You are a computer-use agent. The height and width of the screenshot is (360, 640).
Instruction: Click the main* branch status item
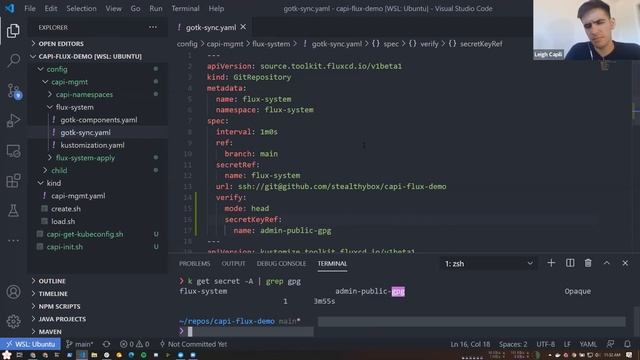tap(80, 344)
